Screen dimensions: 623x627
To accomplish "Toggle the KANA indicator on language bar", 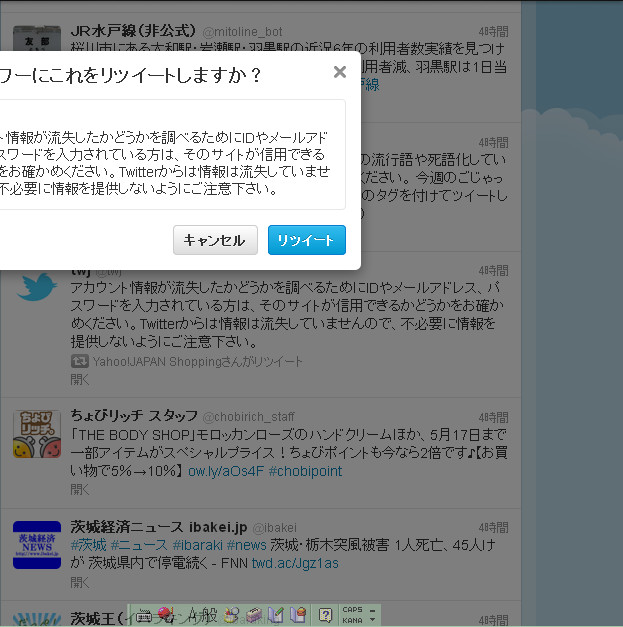I will 352,620.
